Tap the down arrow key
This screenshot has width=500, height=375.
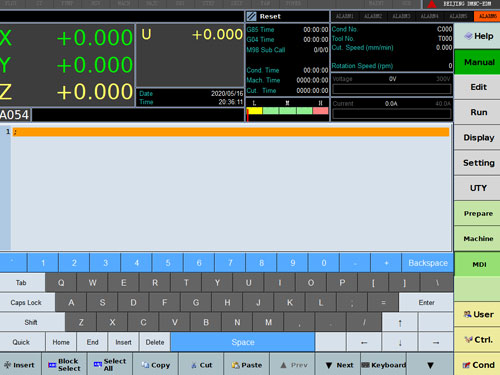point(400,342)
